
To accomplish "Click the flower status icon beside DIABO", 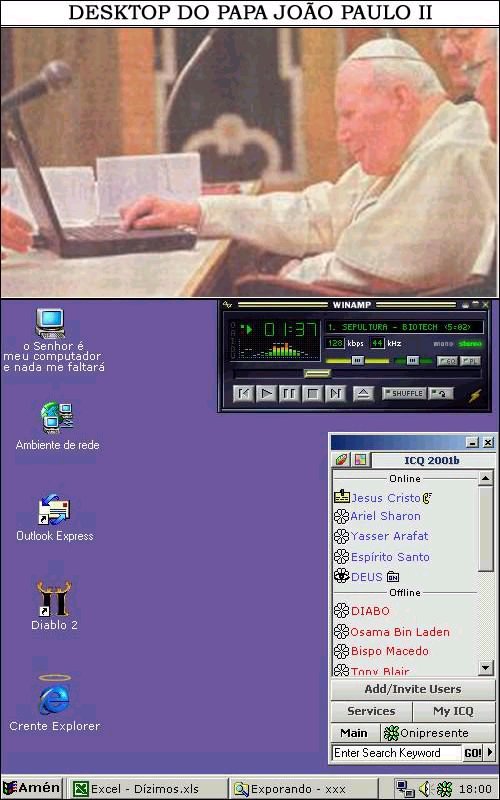I will [x=341, y=610].
